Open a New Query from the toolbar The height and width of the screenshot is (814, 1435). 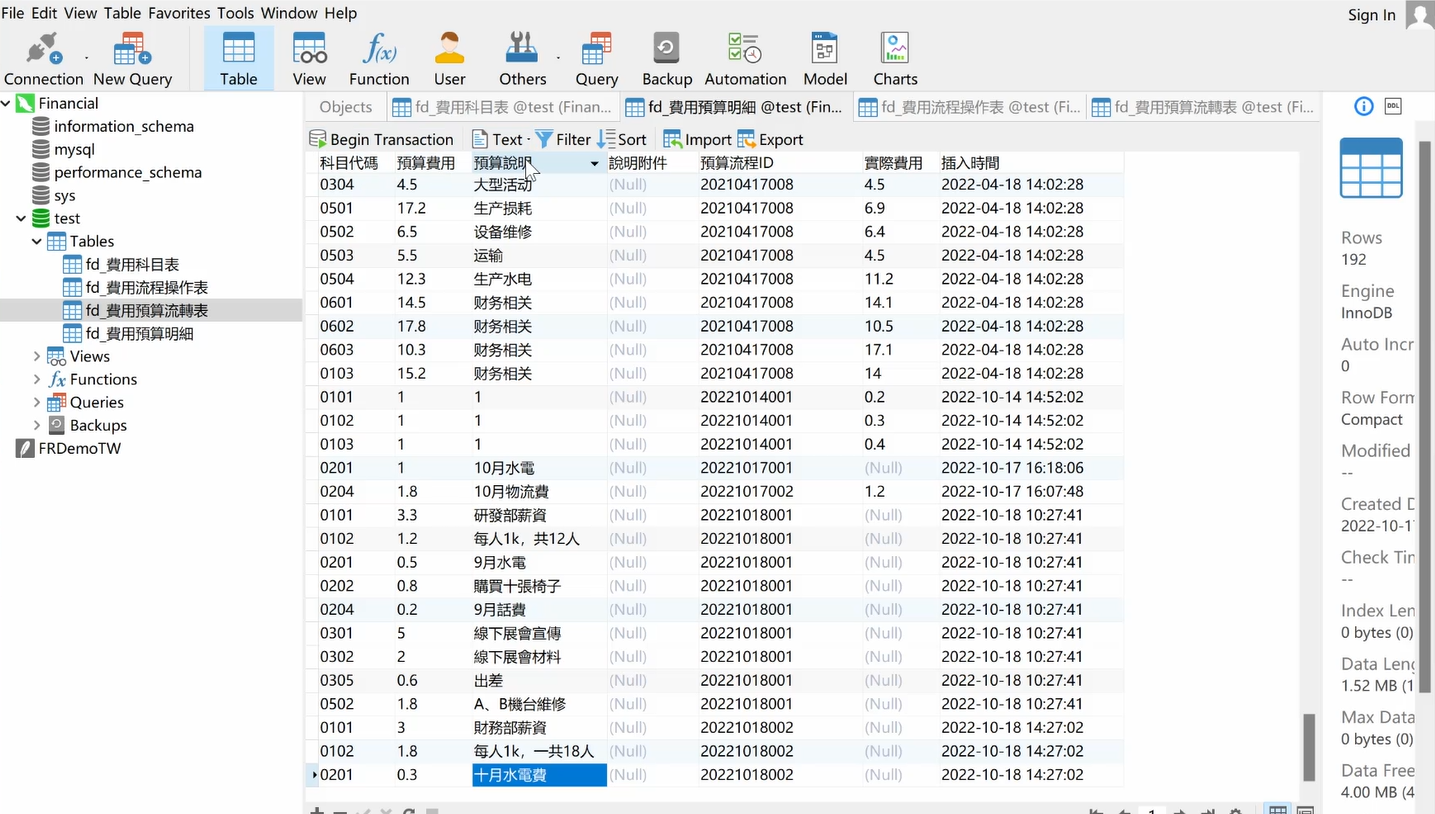[132, 59]
